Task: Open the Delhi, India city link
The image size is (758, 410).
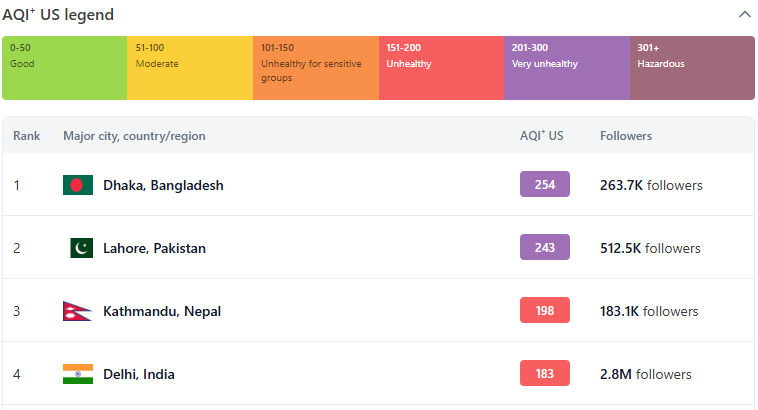Action: (x=139, y=374)
